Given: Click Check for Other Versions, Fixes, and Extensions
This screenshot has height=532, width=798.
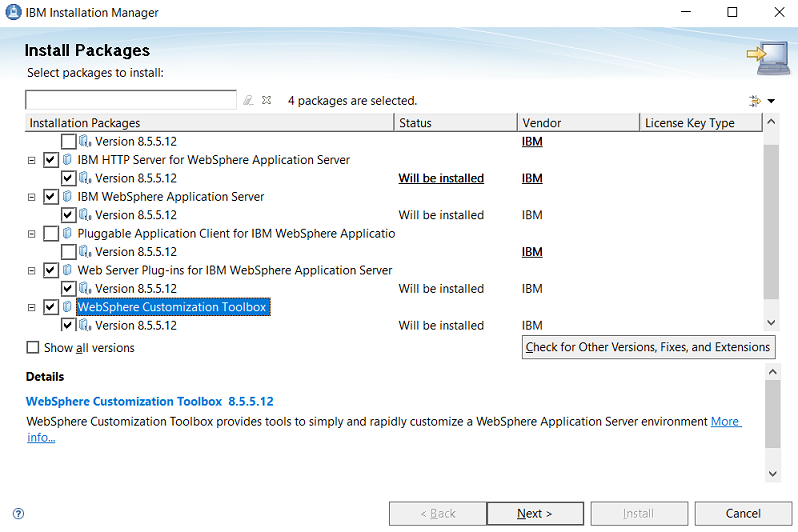Looking at the screenshot, I should click(x=648, y=347).
